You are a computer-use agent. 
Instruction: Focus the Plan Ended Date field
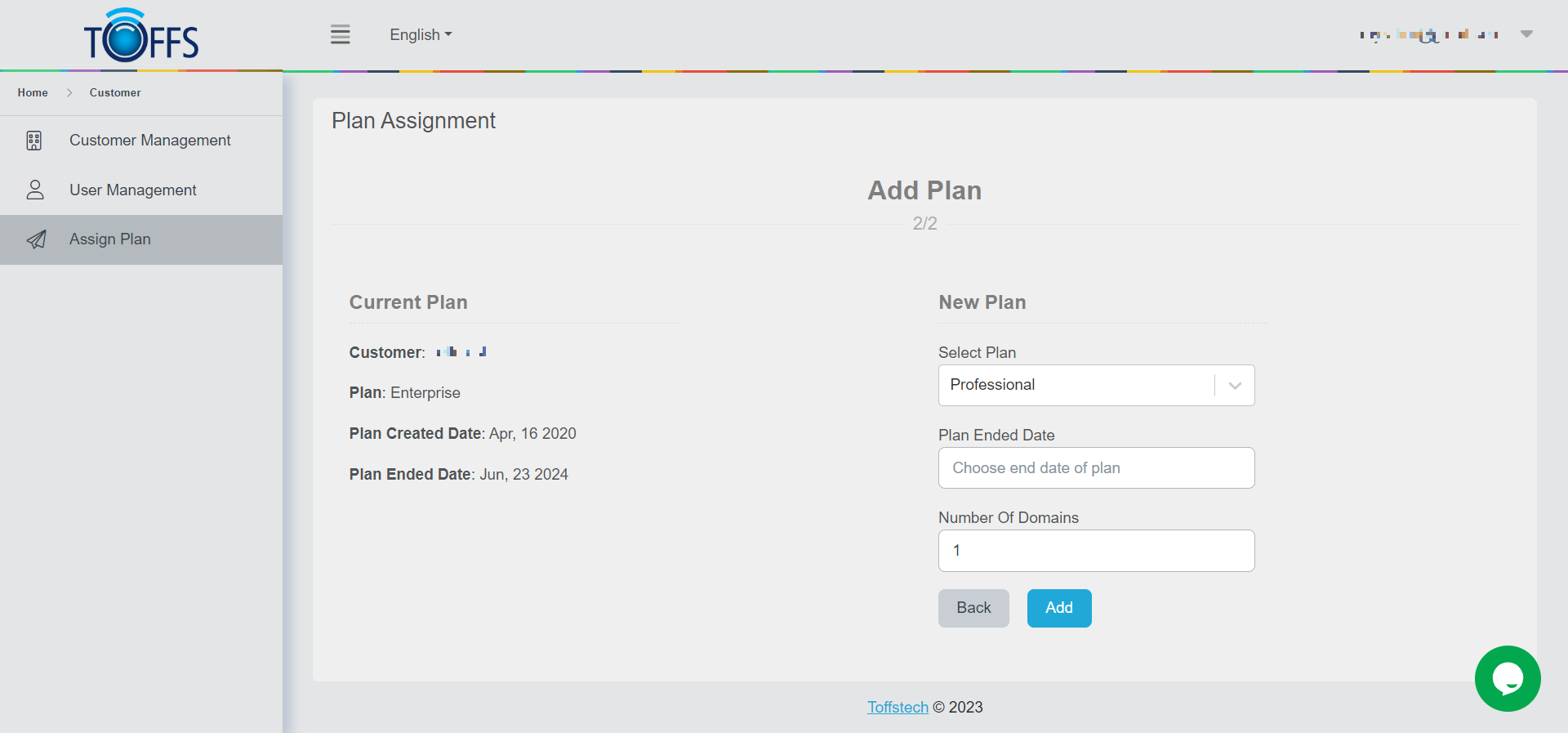pos(1096,468)
